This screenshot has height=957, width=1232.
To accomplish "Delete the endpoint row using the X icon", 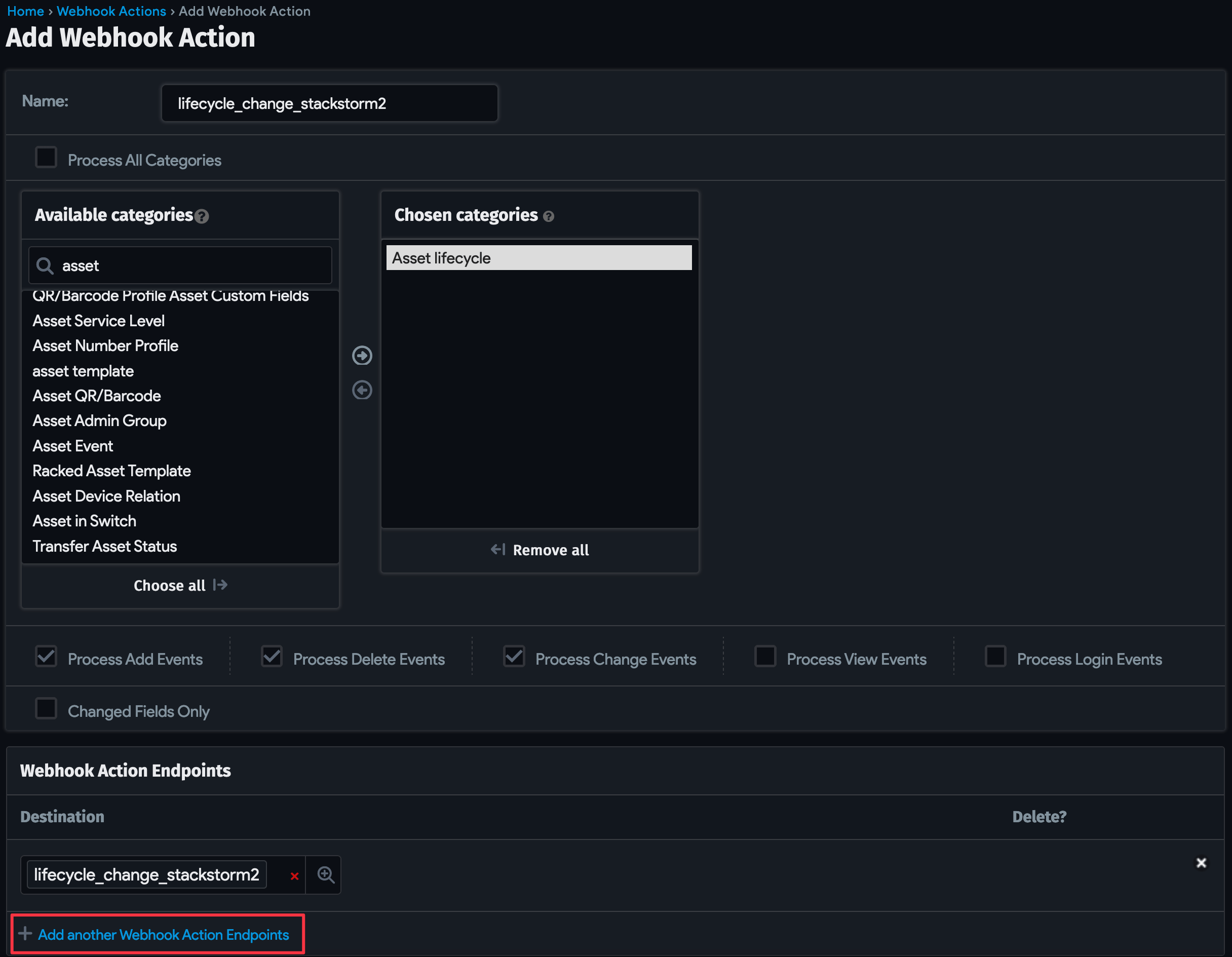I will [x=1201, y=863].
